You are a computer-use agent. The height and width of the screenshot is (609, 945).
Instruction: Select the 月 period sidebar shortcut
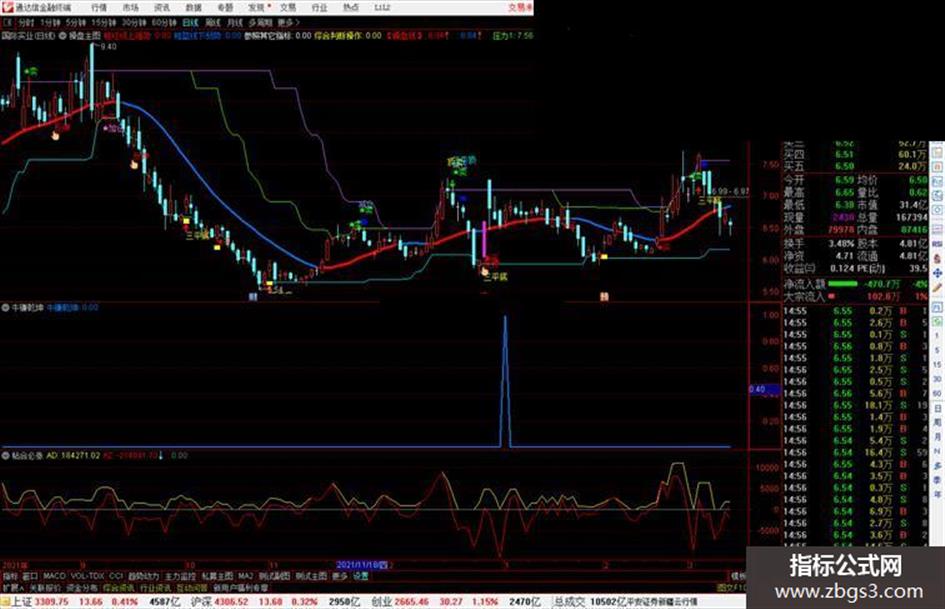937,437
